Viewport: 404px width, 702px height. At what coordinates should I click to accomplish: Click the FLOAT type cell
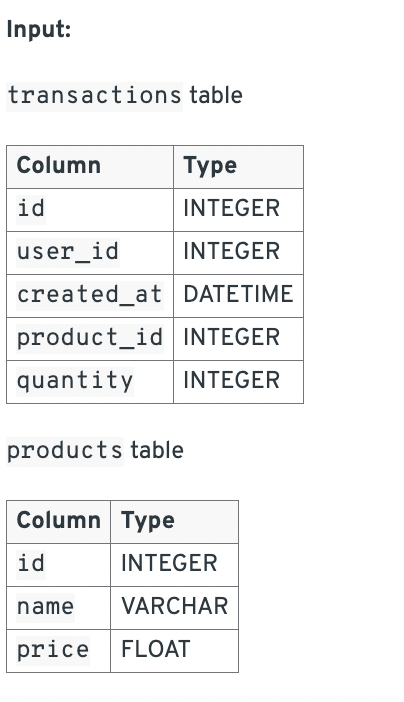tap(156, 650)
